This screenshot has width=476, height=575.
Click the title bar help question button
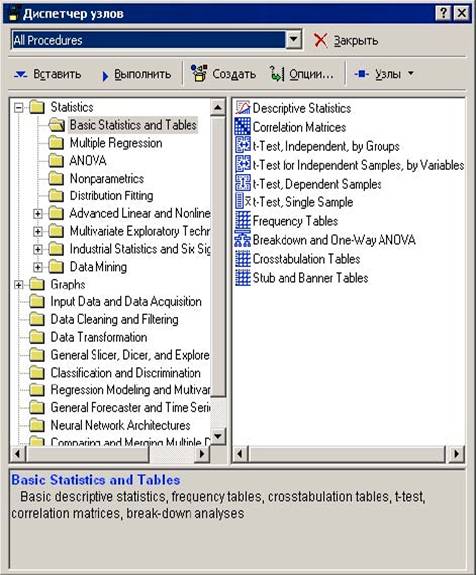click(x=443, y=14)
